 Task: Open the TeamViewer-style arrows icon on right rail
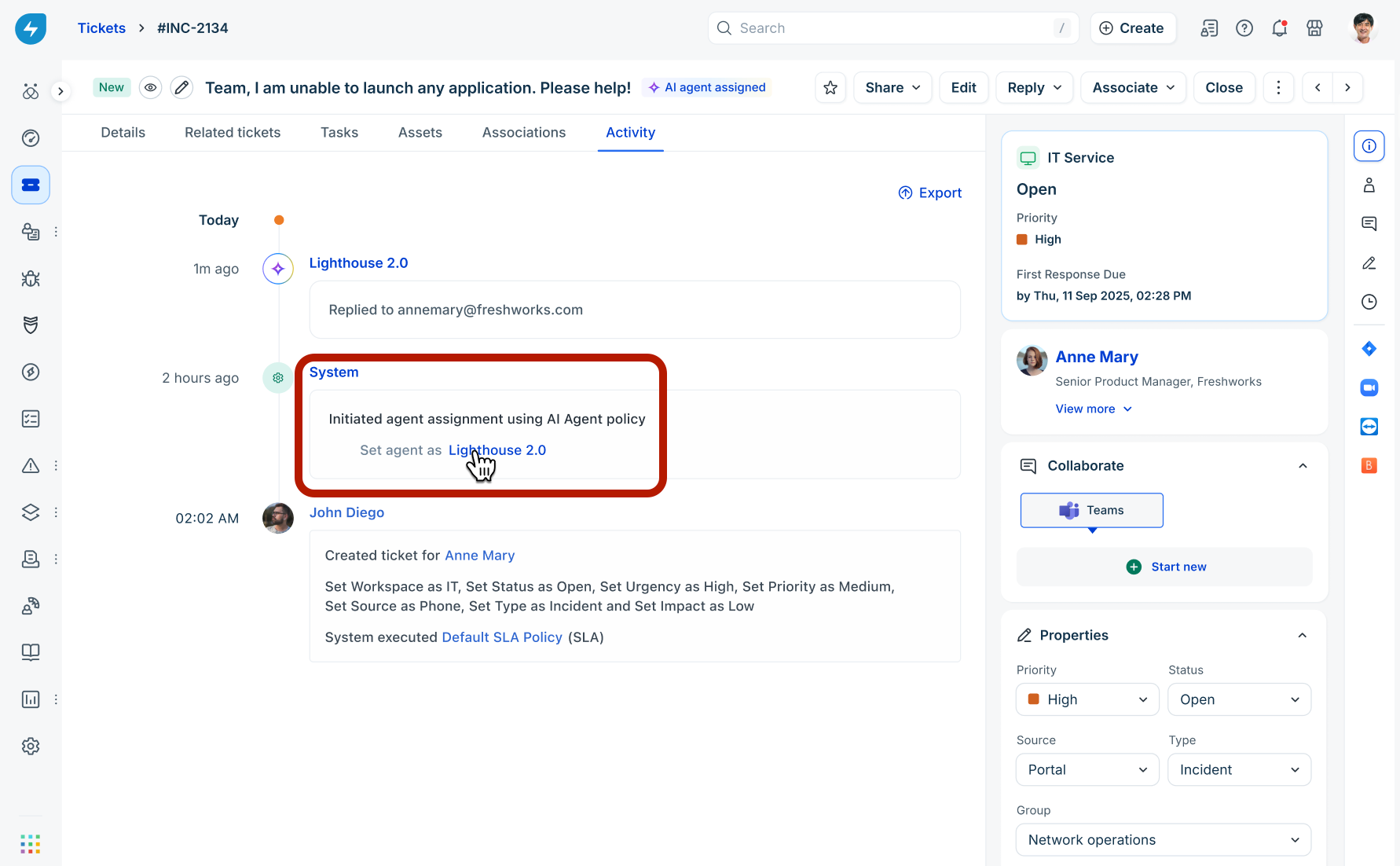click(x=1369, y=427)
